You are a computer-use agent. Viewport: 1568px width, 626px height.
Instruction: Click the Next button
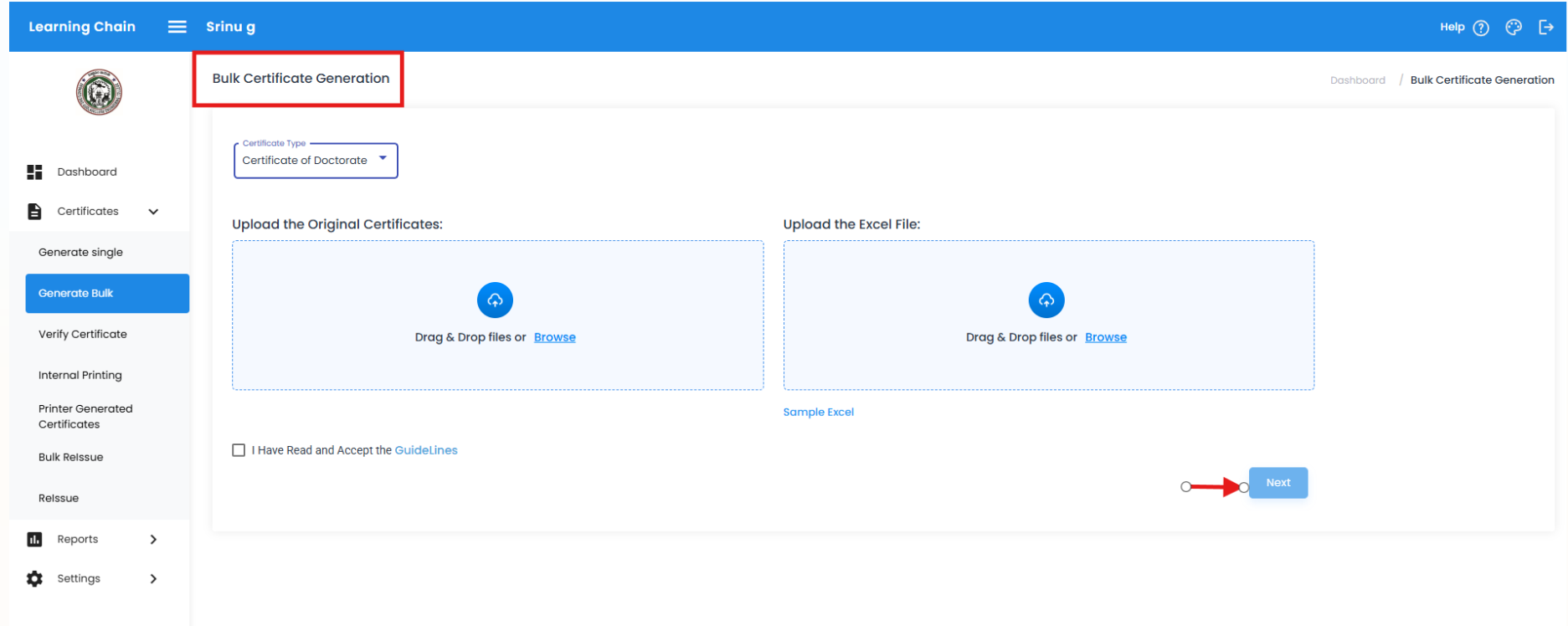[1278, 483]
